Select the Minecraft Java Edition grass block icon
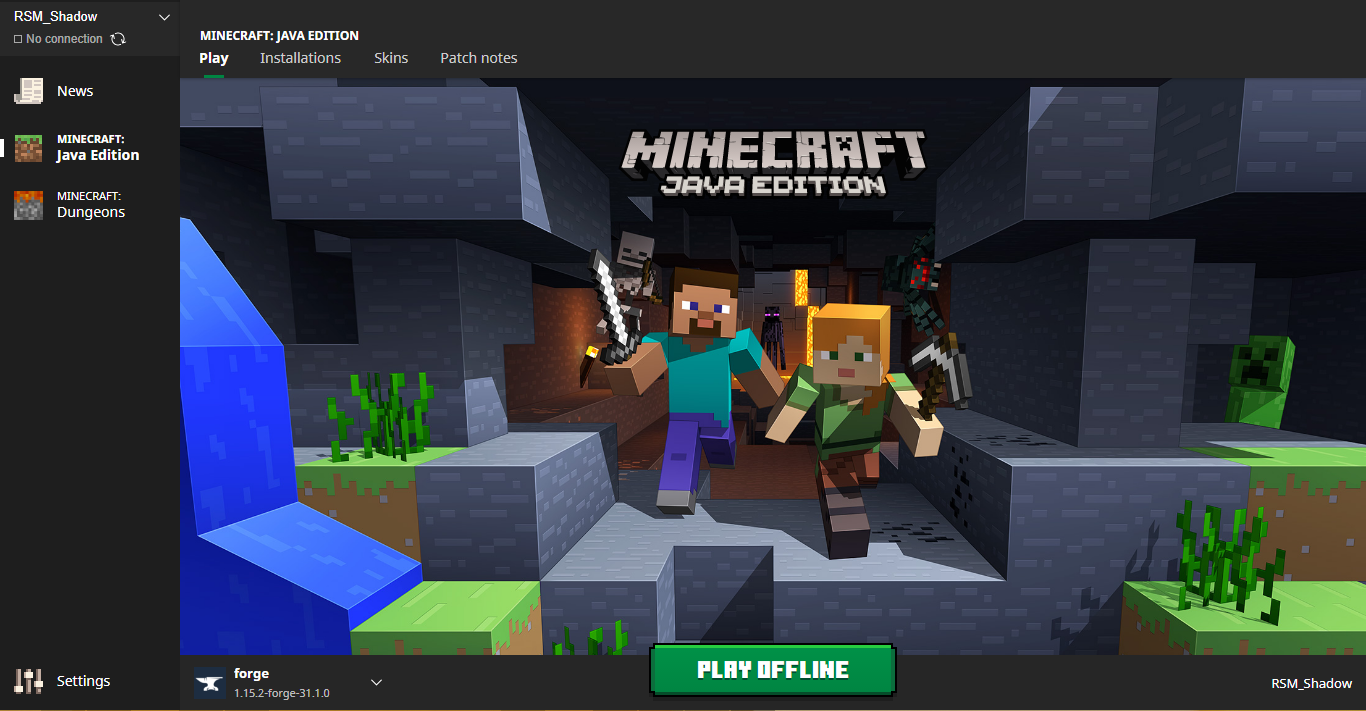This screenshot has width=1366, height=711. [x=28, y=148]
